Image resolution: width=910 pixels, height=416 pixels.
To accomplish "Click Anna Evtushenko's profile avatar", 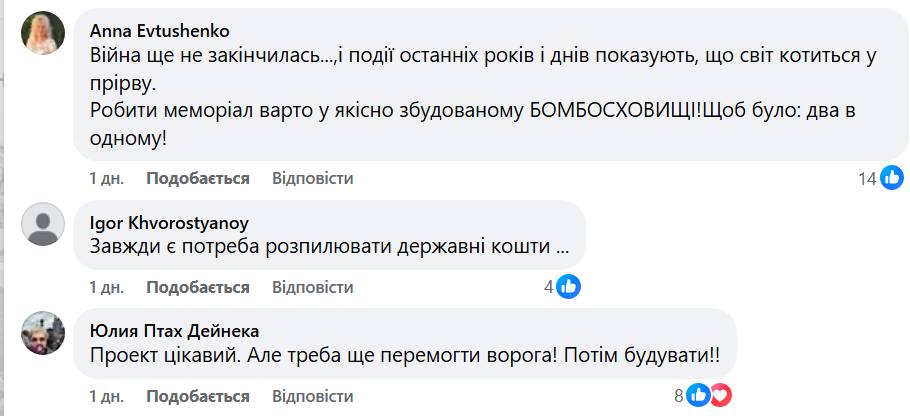I will pos(43,35).
